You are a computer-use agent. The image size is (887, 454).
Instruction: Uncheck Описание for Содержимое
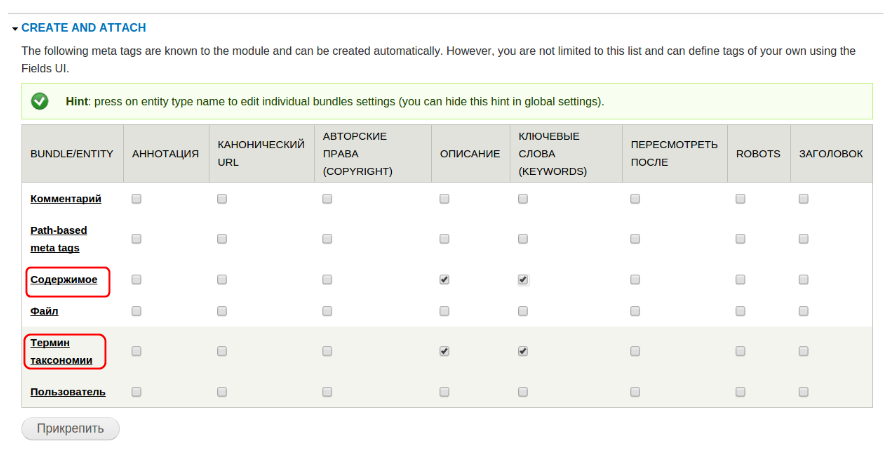444,280
